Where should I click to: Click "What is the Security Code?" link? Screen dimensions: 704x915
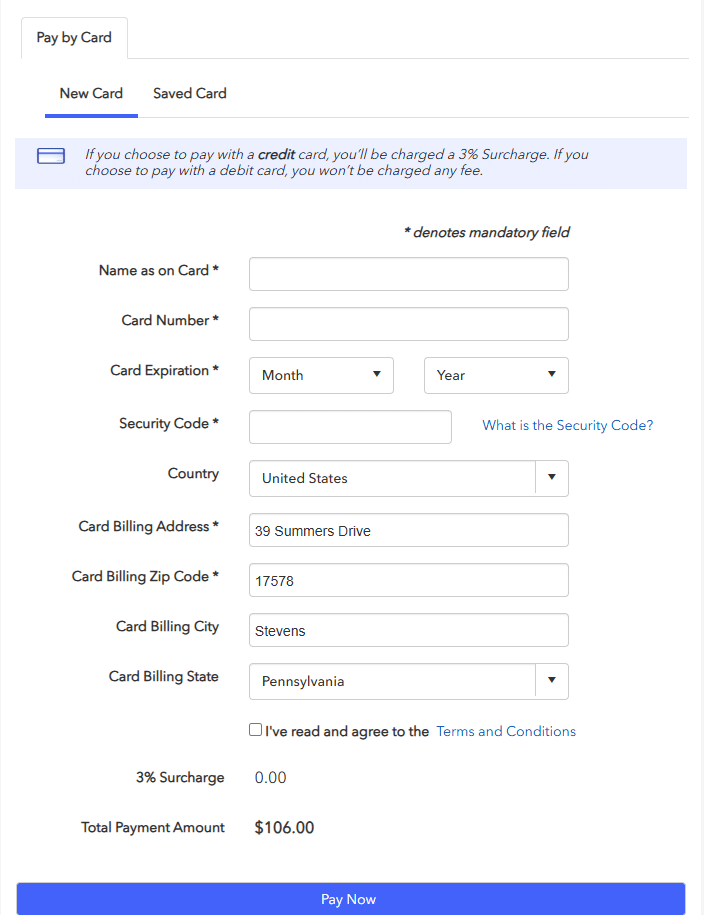click(567, 425)
